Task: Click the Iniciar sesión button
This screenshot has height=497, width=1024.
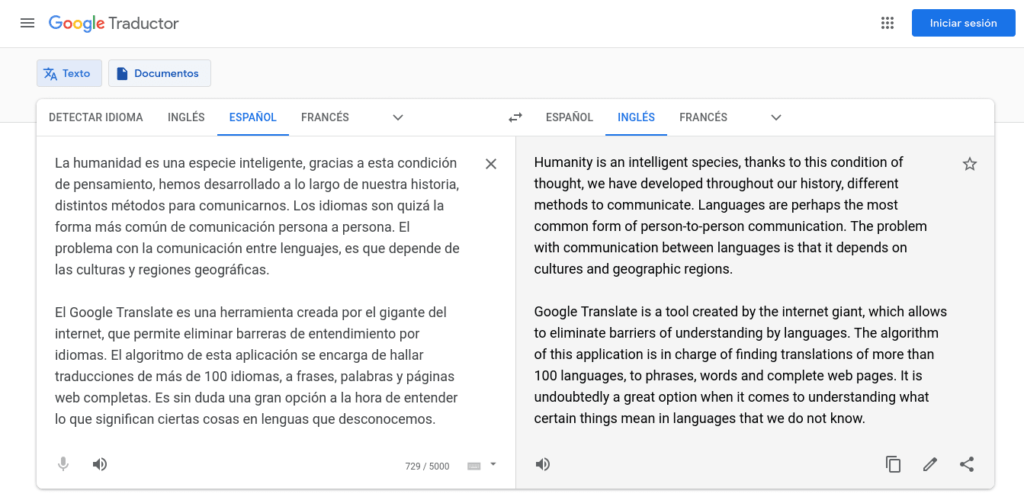Action: coord(963,24)
